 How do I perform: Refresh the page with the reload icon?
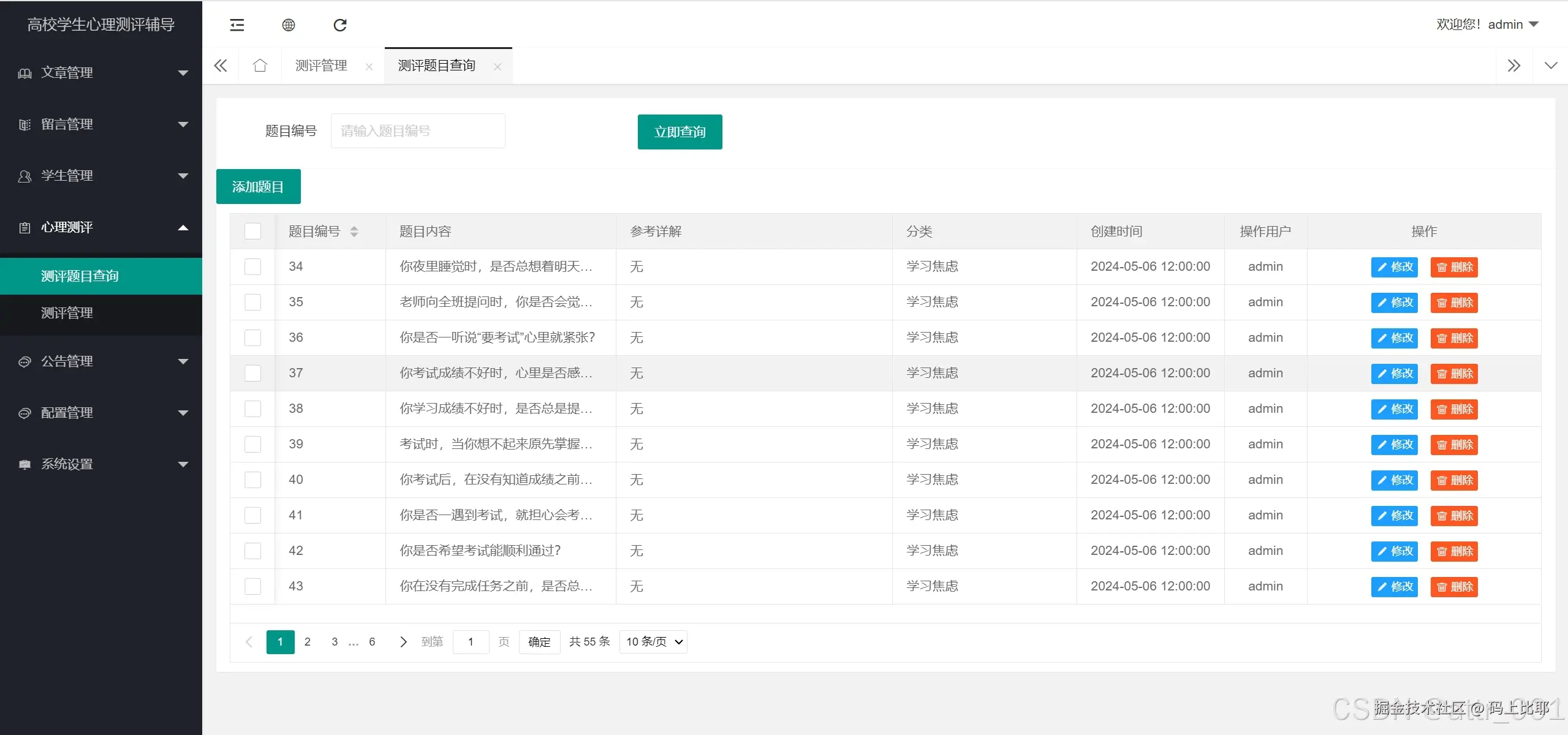pos(340,25)
